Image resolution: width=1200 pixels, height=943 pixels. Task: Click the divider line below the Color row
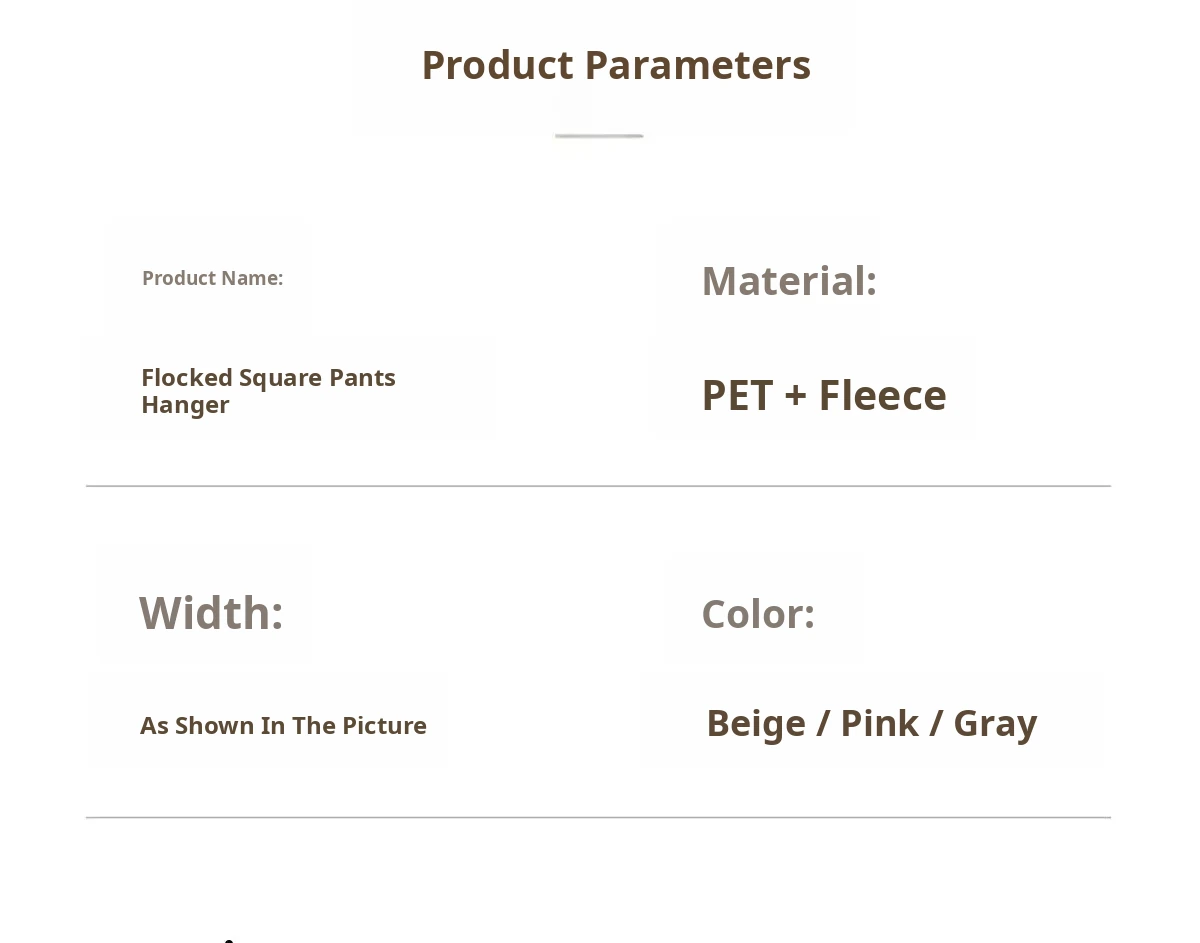598,818
